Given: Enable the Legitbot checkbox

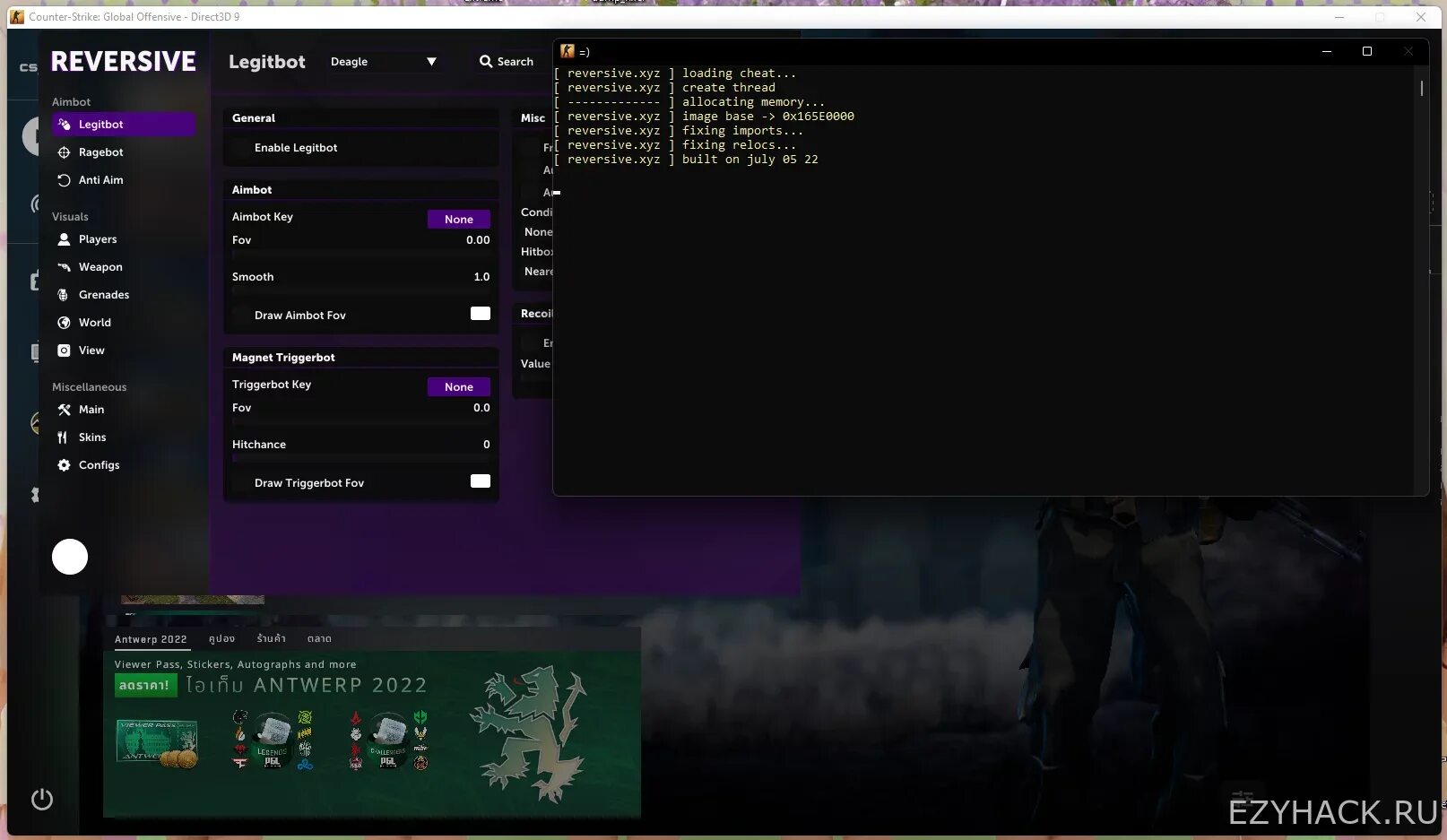Looking at the screenshot, I should 242,148.
